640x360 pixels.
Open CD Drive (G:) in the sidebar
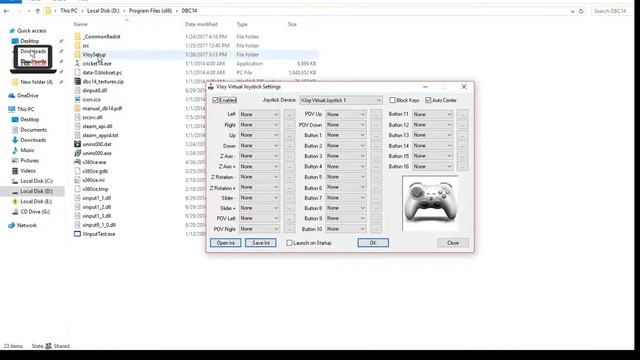point(35,212)
